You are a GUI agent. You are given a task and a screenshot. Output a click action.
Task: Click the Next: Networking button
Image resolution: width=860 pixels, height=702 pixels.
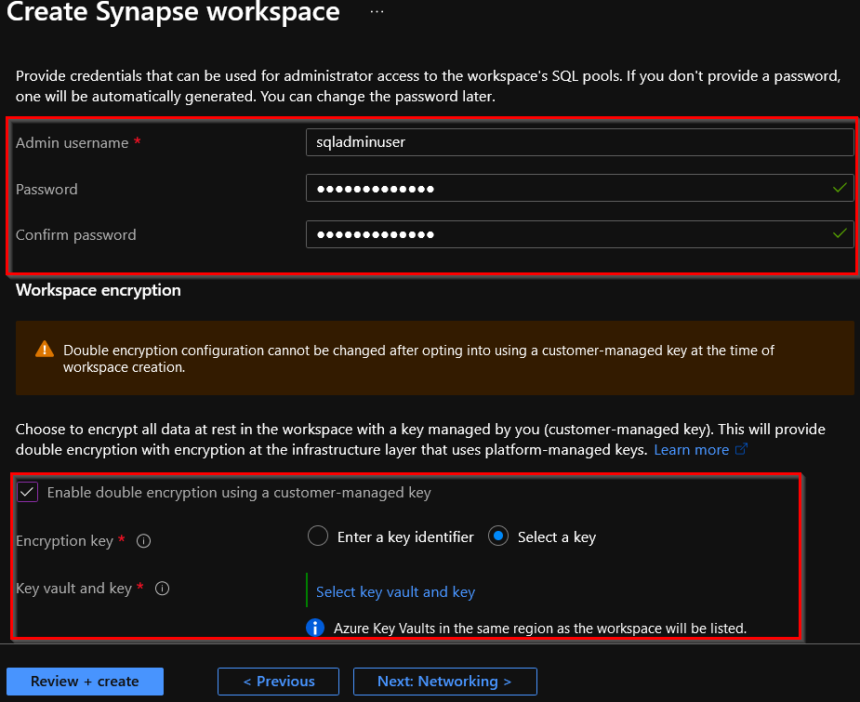click(444, 681)
